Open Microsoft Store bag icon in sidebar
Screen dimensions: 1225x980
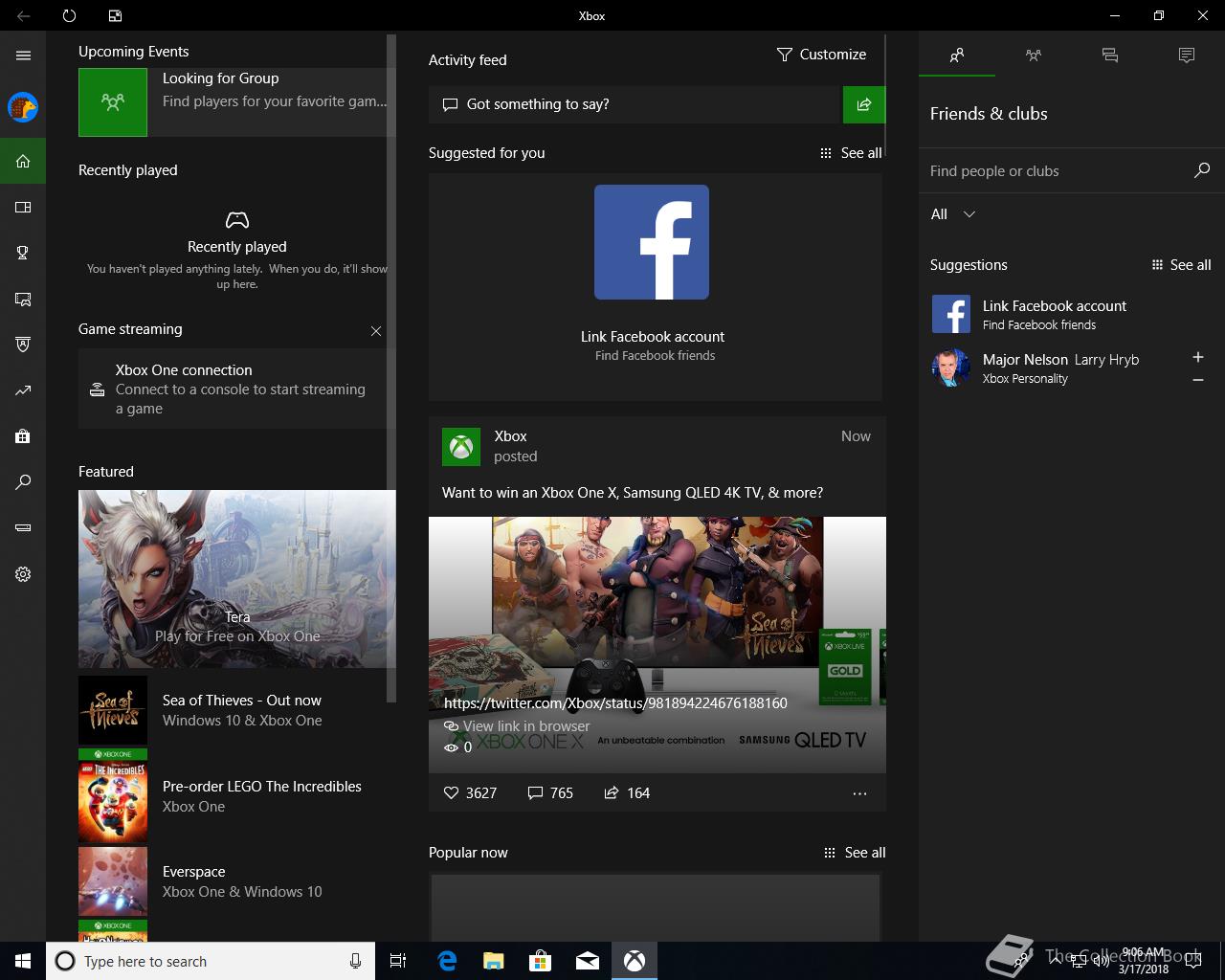23,436
